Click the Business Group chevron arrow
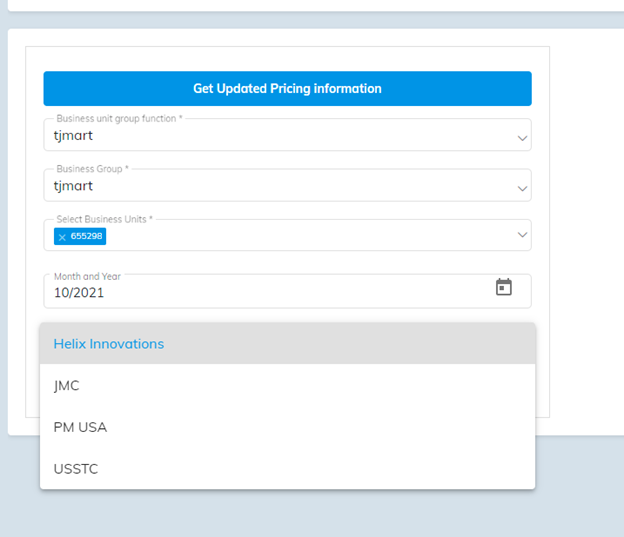The width and height of the screenshot is (624, 537). tap(522, 188)
